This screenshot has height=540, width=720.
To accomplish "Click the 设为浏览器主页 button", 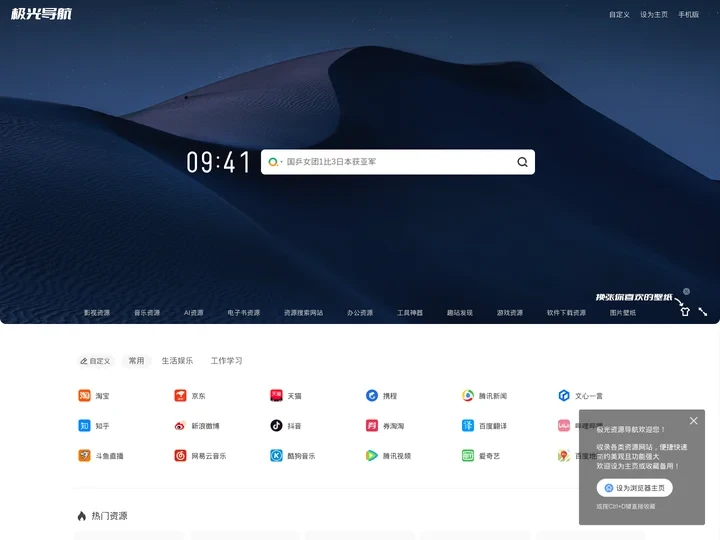I will 635,488.
